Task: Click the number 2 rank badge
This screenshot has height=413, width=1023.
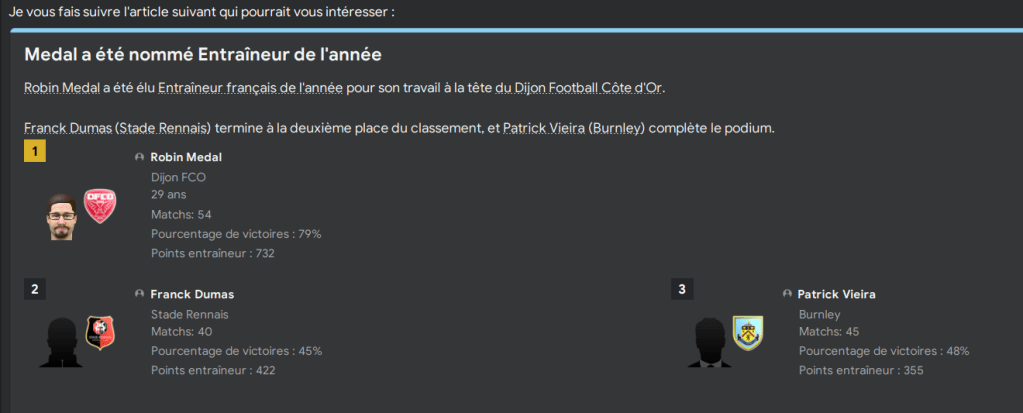Action: 34,289
